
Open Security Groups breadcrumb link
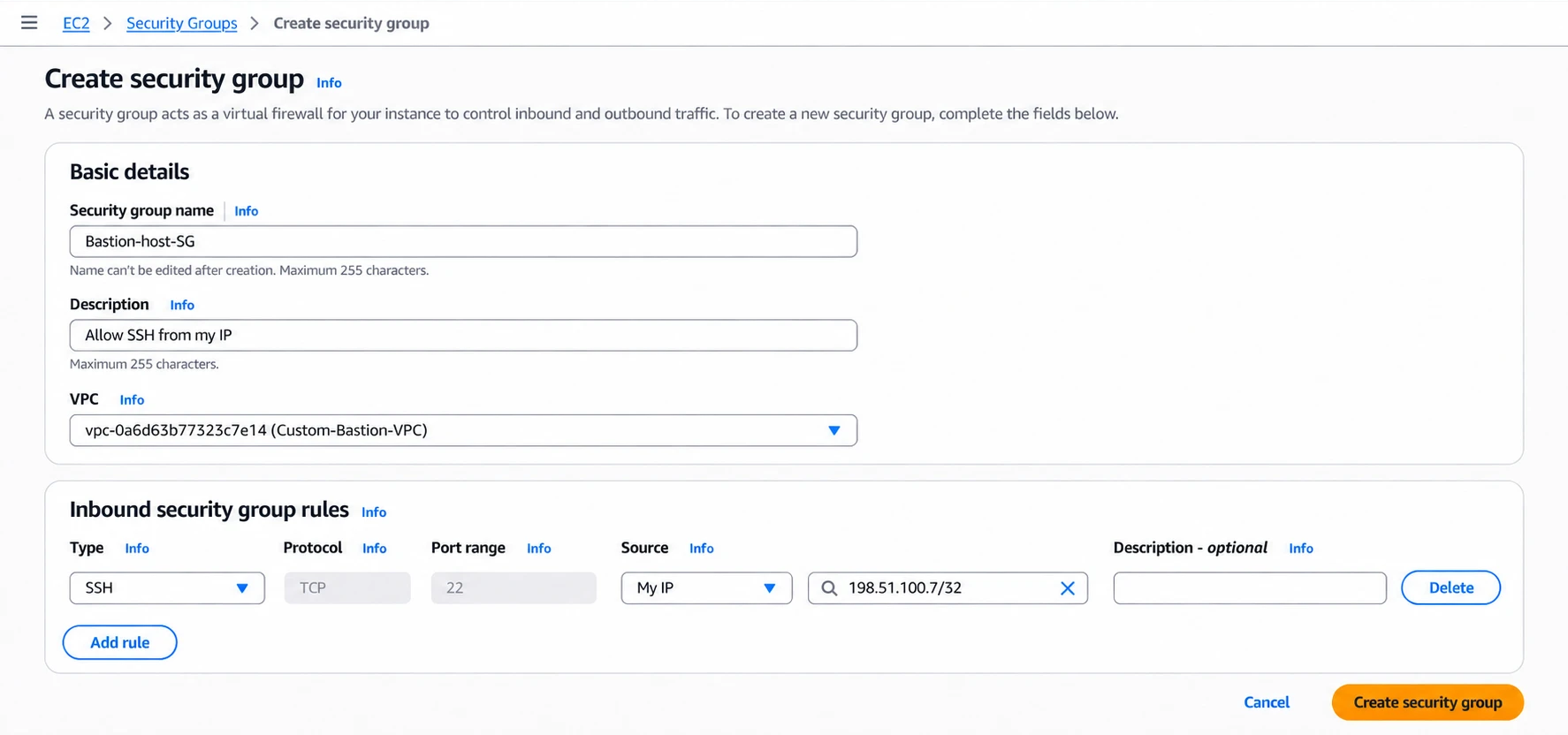tap(181, 23)
